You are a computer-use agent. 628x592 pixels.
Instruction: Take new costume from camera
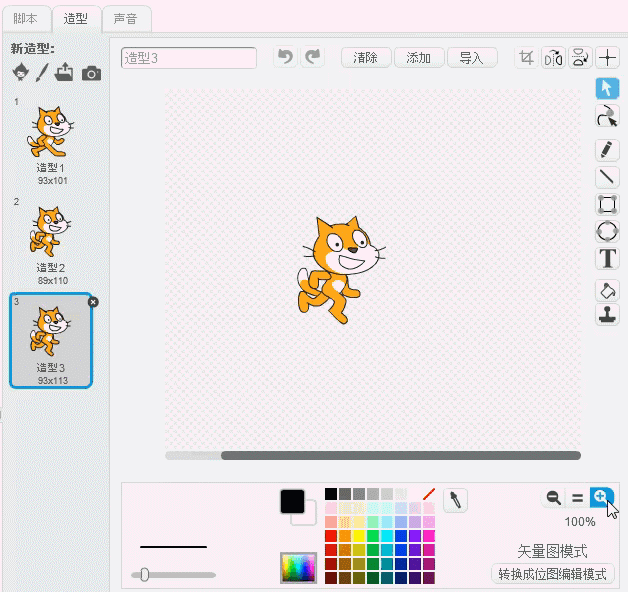coord(91,74)
